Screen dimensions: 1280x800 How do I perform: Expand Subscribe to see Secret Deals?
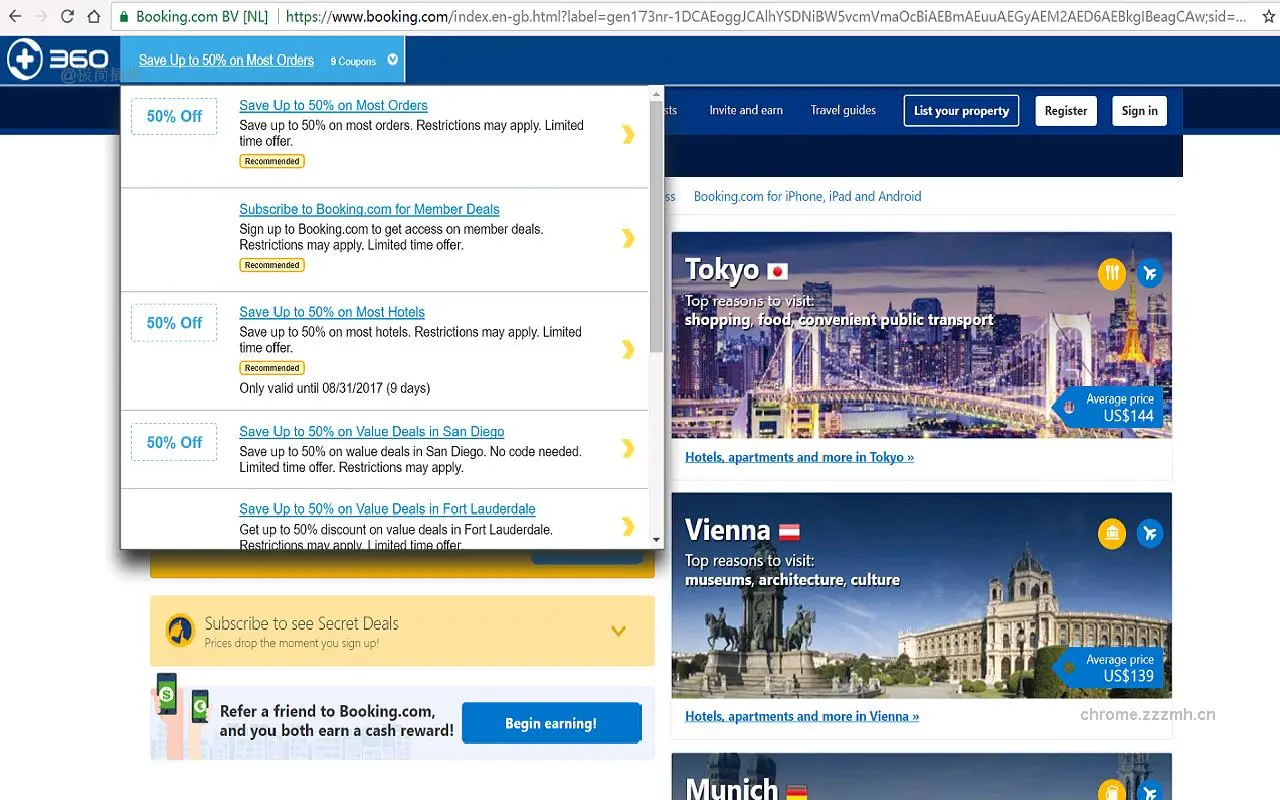(x=618, y=631)
